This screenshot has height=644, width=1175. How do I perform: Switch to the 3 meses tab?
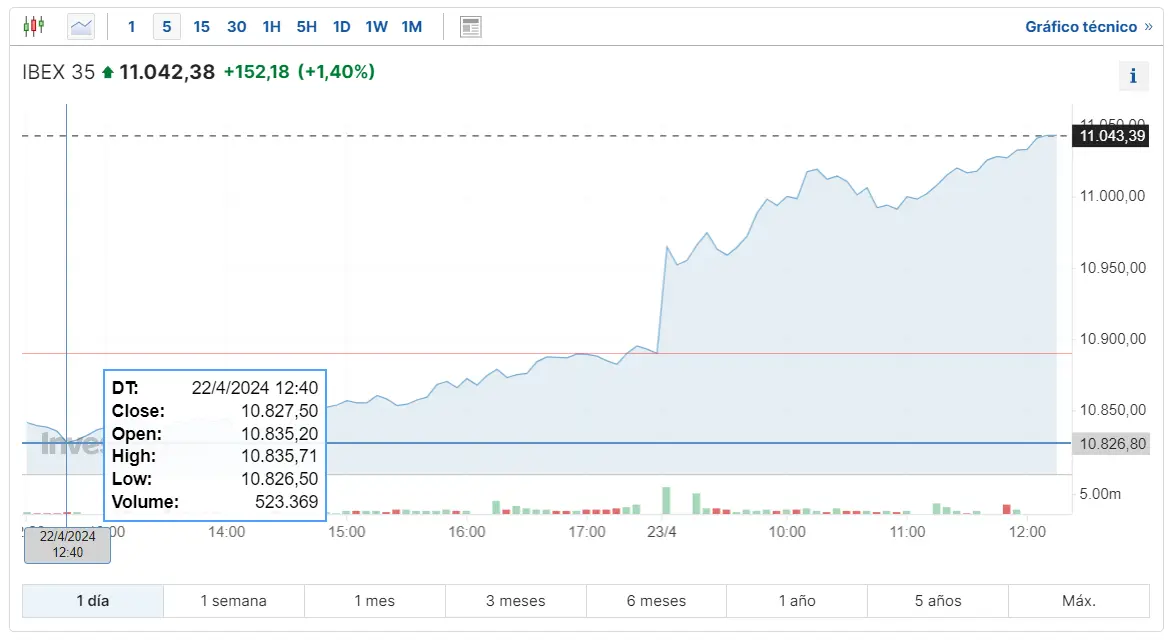[516, 601]
